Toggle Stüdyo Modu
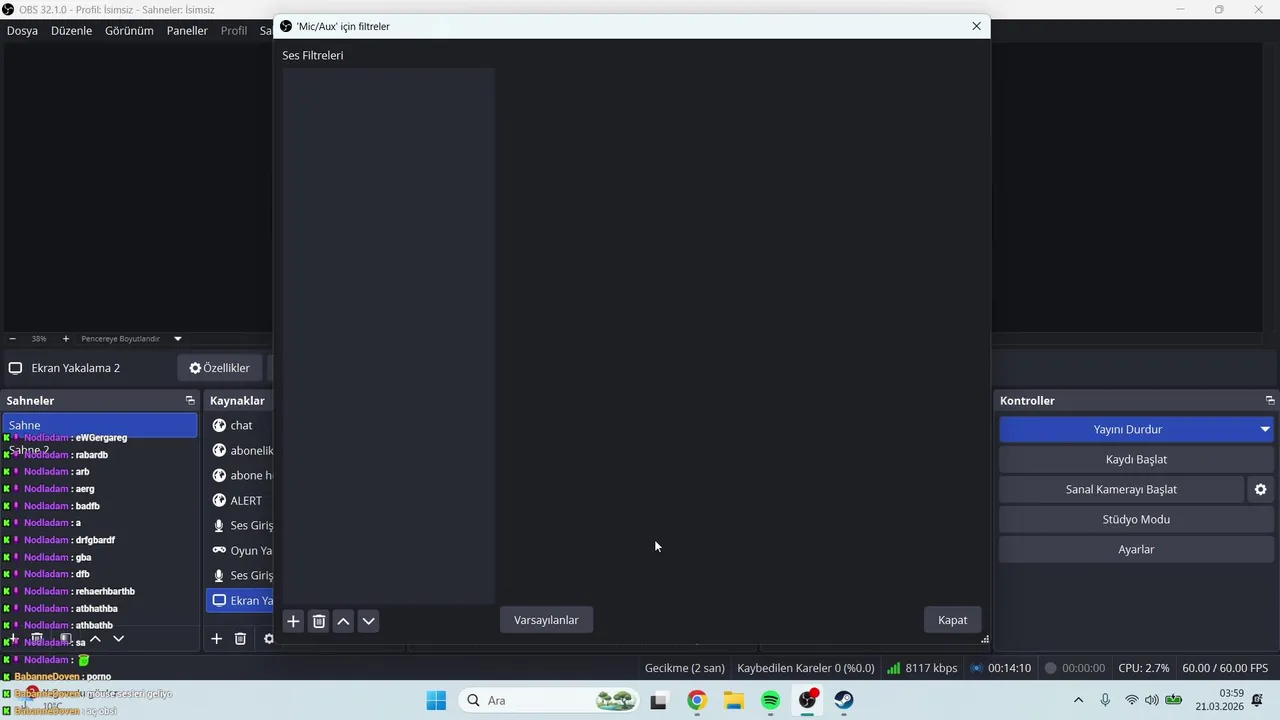Viewport: 1280px width, 720px height. pos(1136,519)
